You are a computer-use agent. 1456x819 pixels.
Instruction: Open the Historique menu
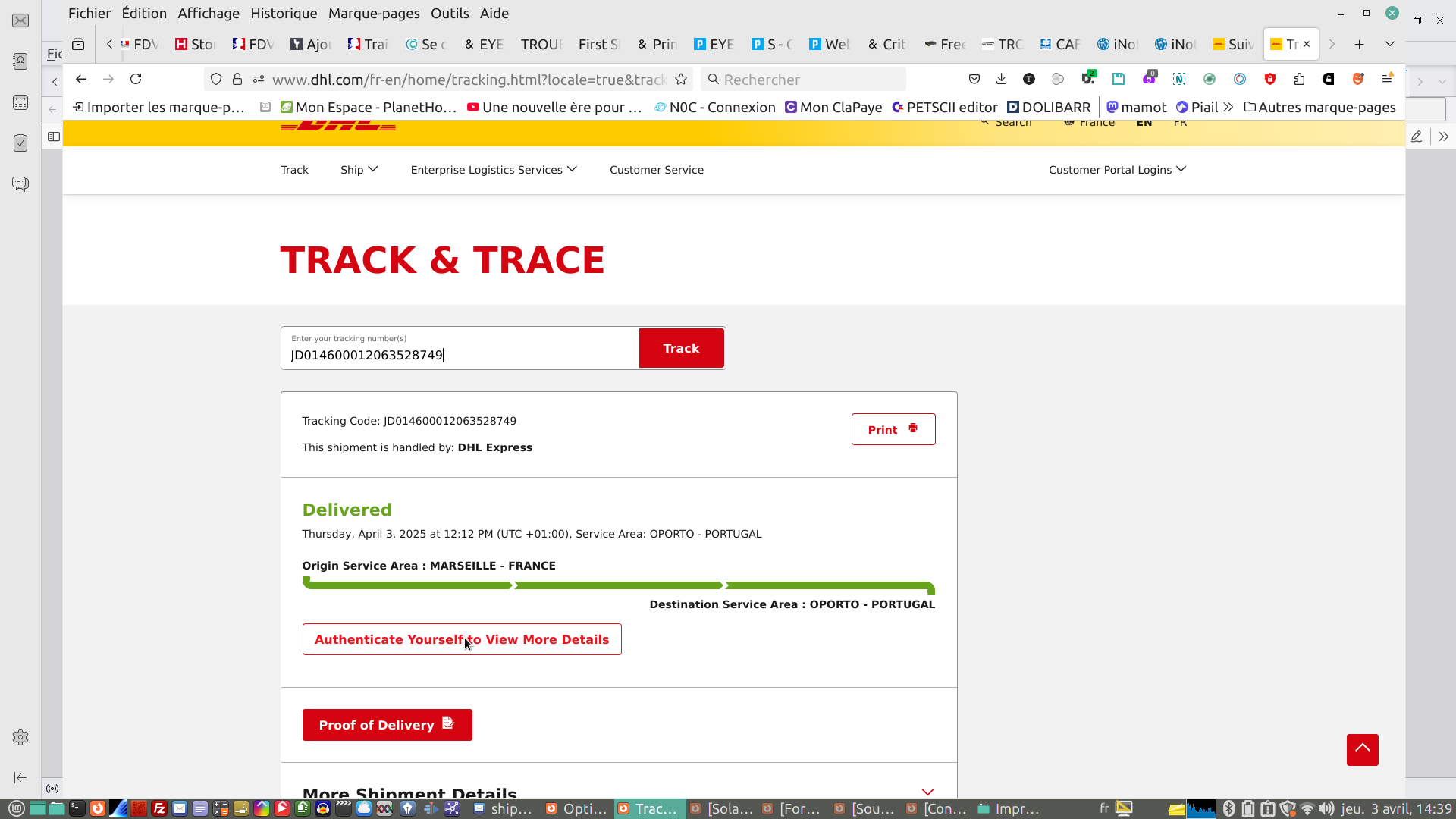(x=284, y=13)
